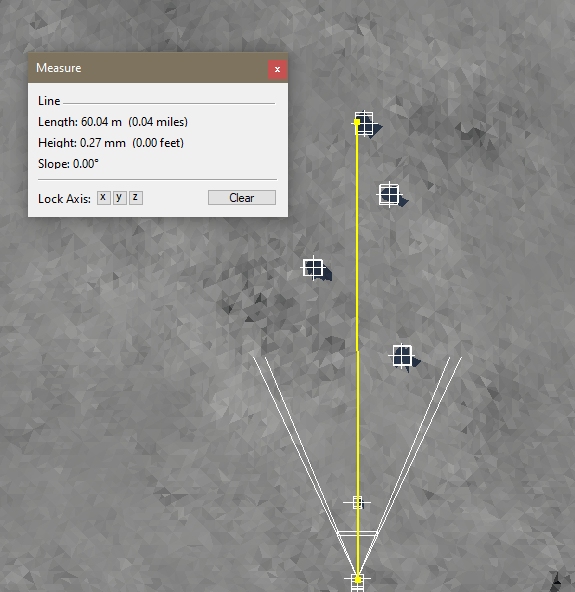Click the right white cone edge line

click(409, 464)
